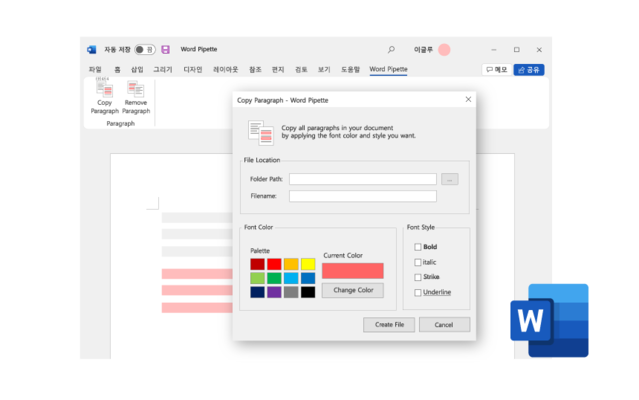
Task: Click the search magnifier in title bar
Action: 391,50
